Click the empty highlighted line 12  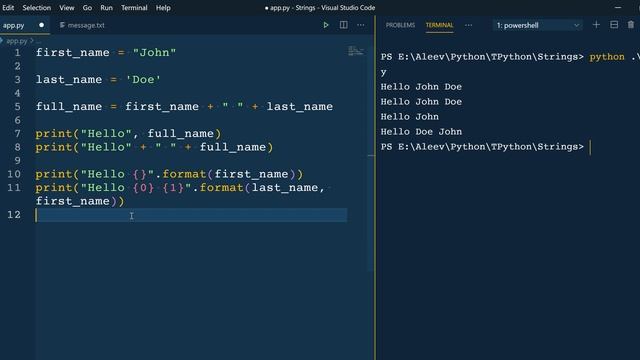point(191,215)
